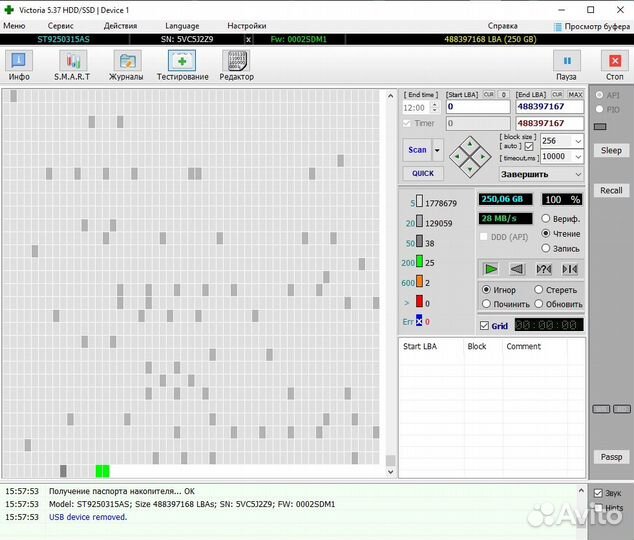Click the QUICK scan button

[423, 173]
